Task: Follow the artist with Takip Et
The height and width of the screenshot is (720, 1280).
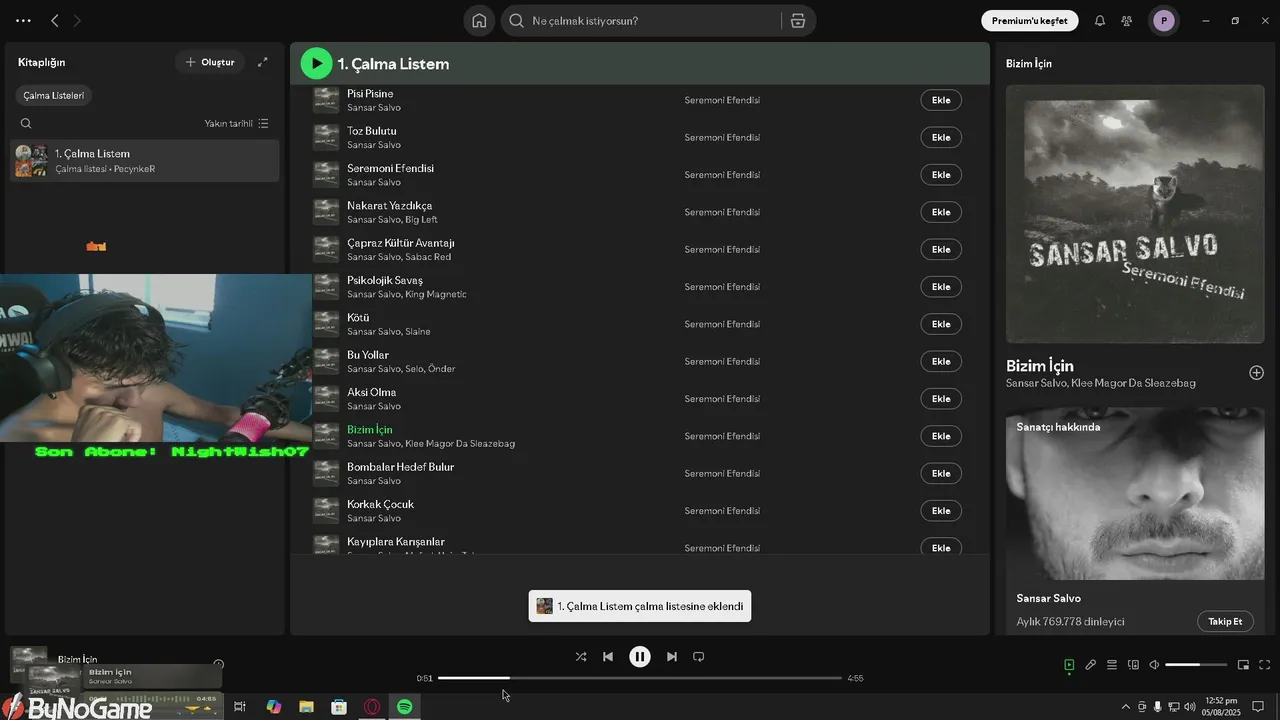Action: pyautogui.click(x=1225, y=621)
